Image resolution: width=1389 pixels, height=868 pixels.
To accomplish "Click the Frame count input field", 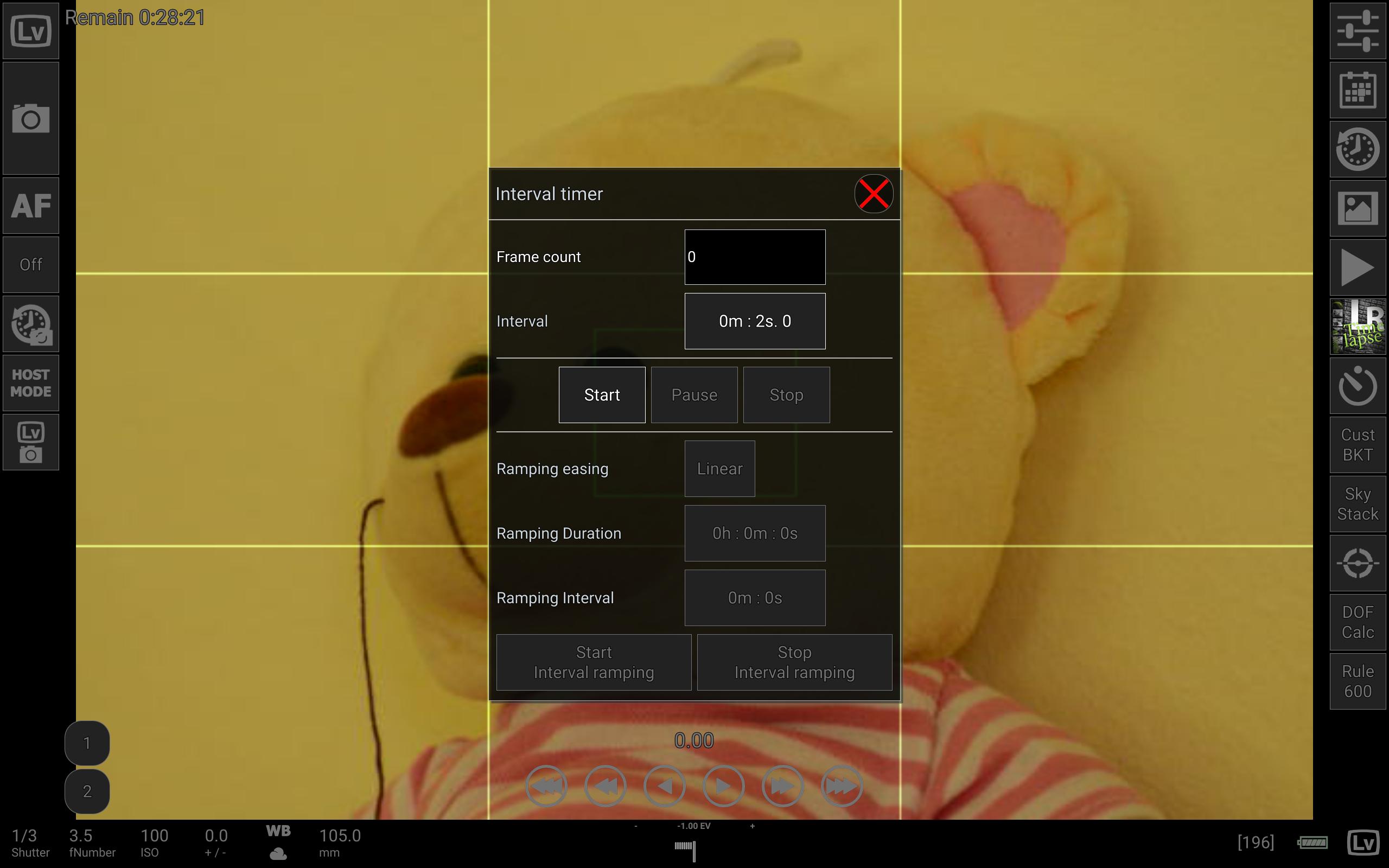I will (754, 256).
